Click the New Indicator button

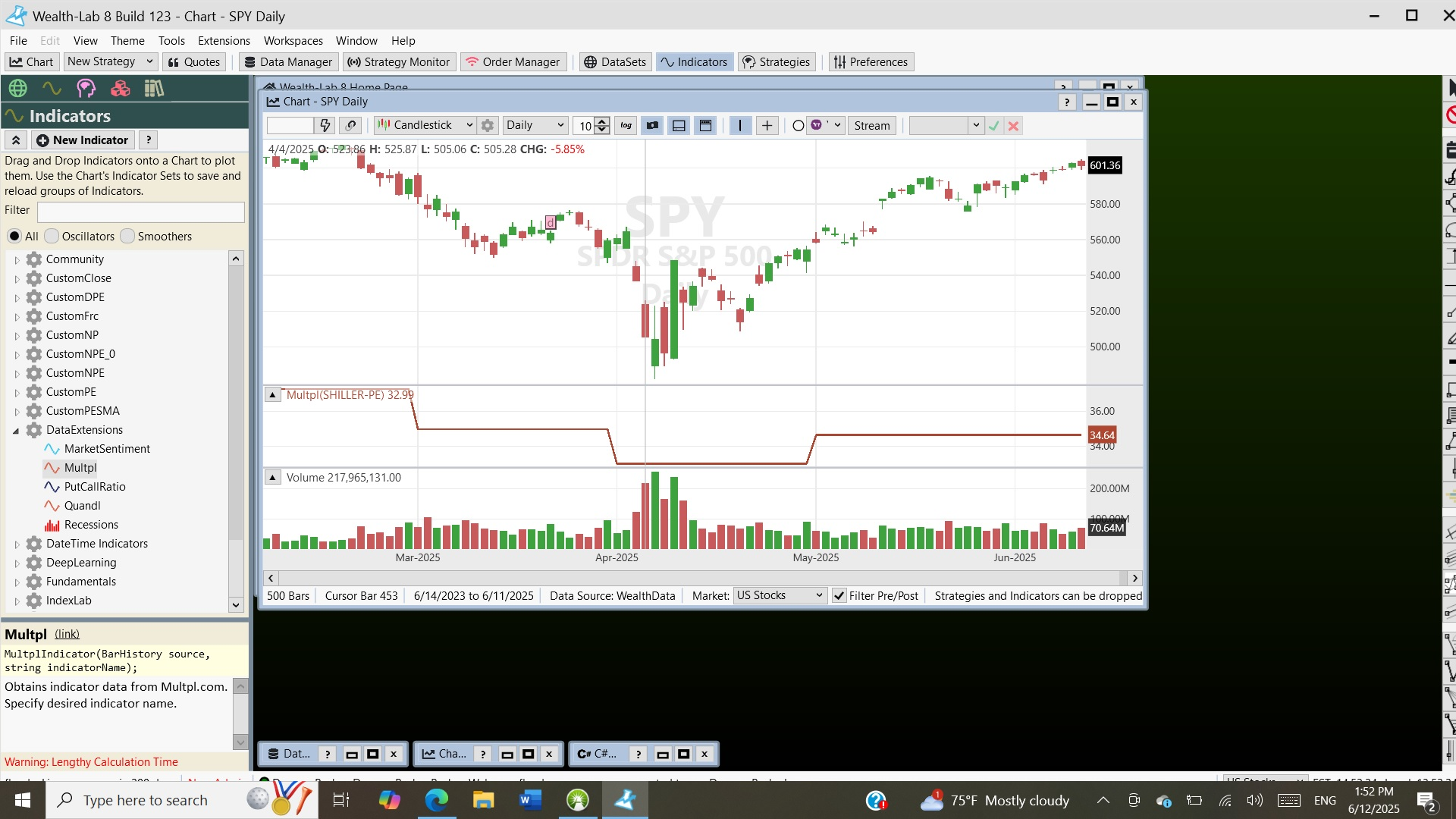[x=83, y=140]
